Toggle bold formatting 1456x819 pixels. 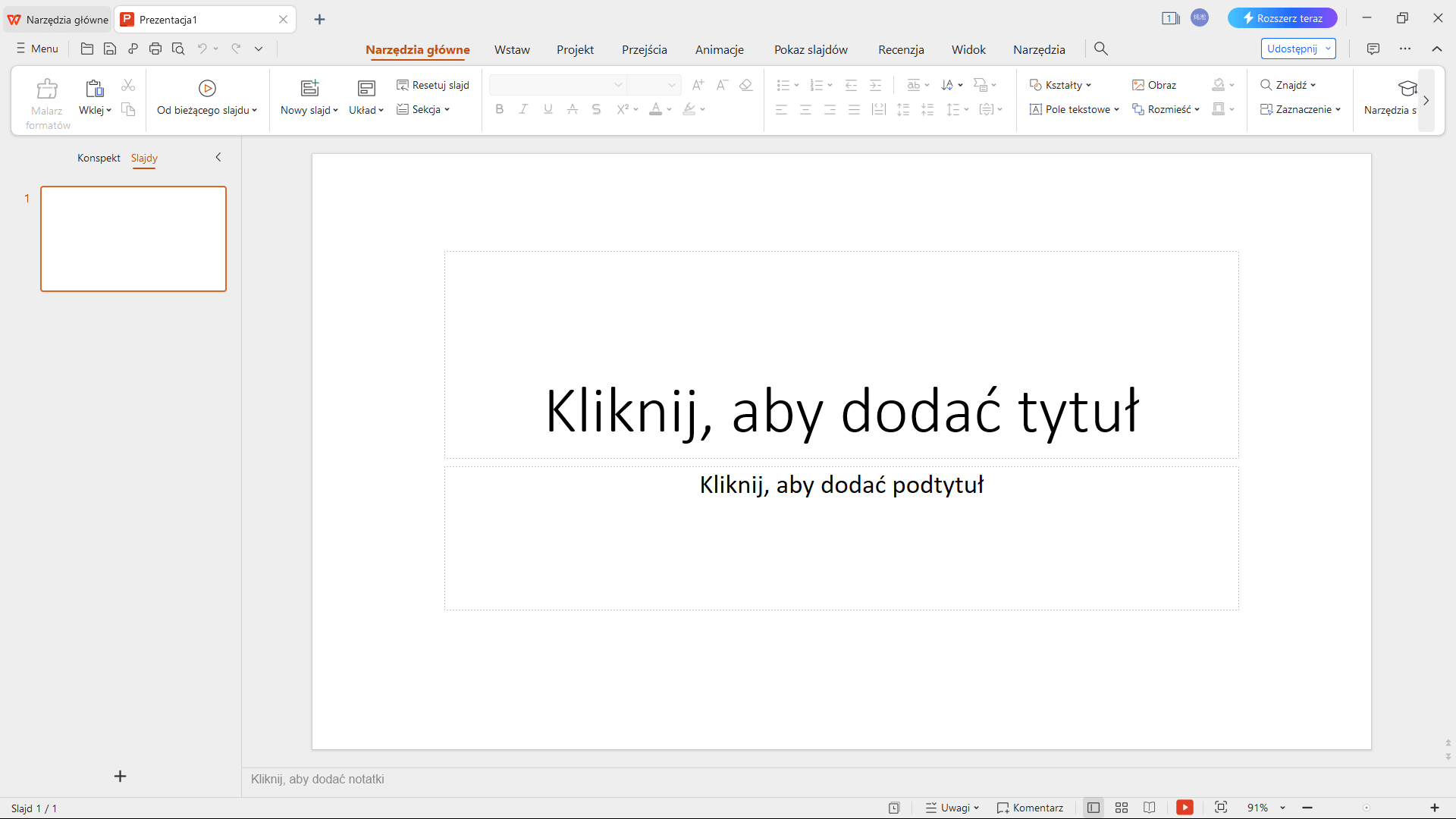pyautogui.click(x=499, y=109)
